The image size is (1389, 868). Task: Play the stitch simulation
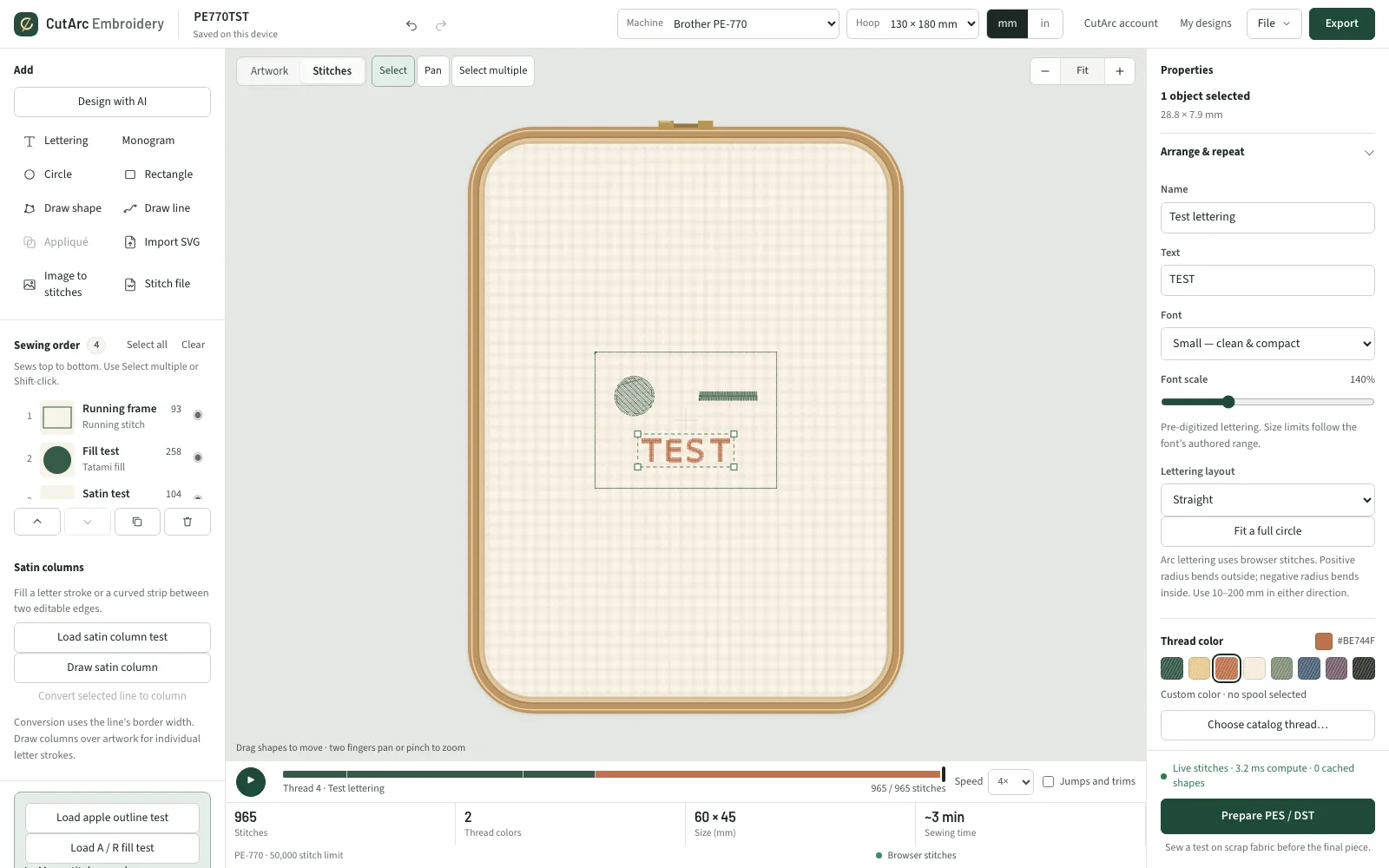click(x=251, y=781)
